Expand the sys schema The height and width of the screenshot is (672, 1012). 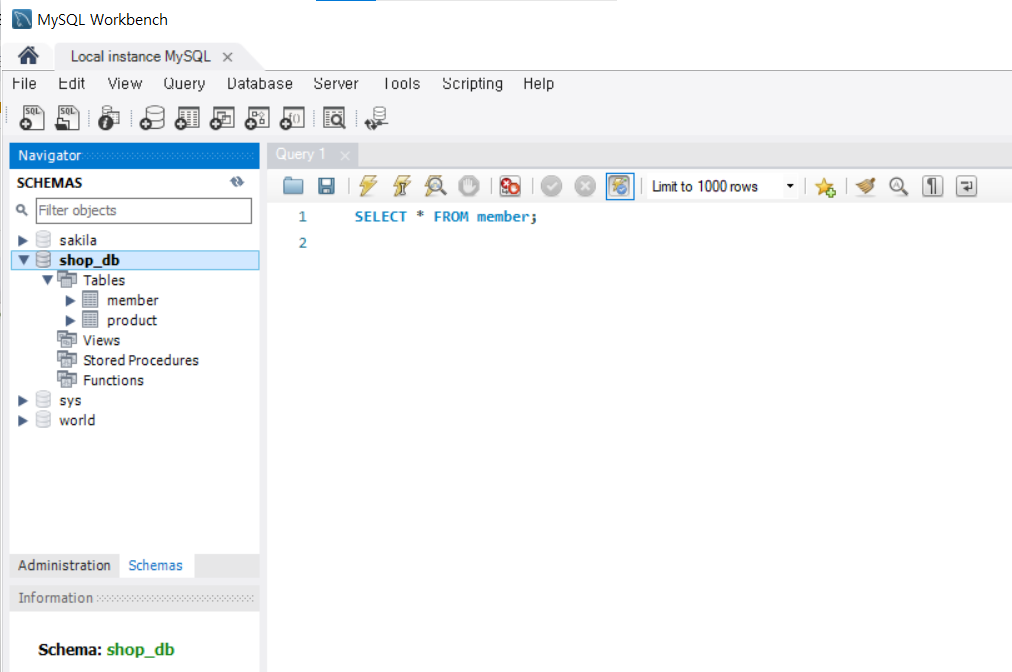23,400
